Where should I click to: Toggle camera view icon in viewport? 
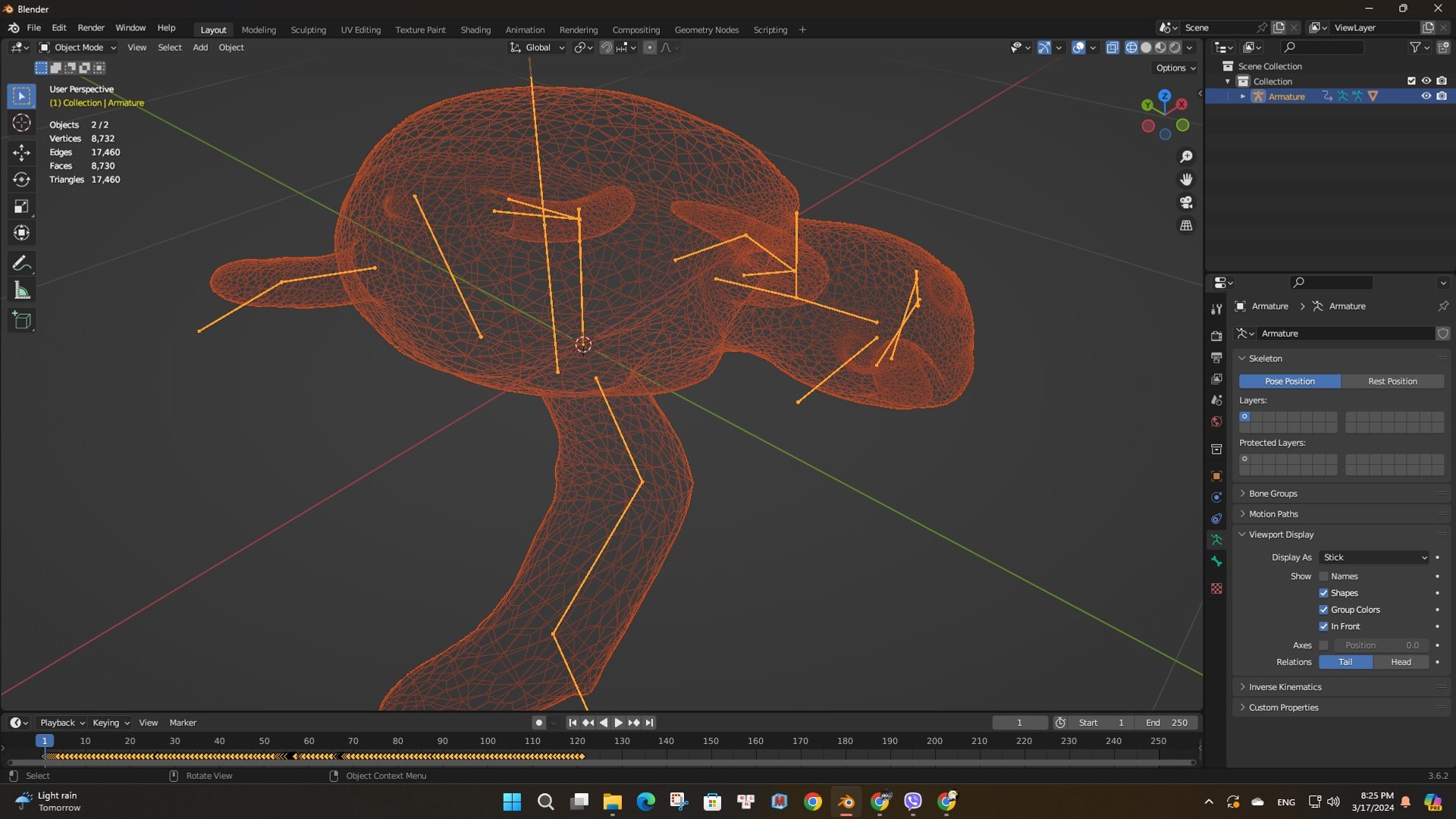(x=1186, y=202)
